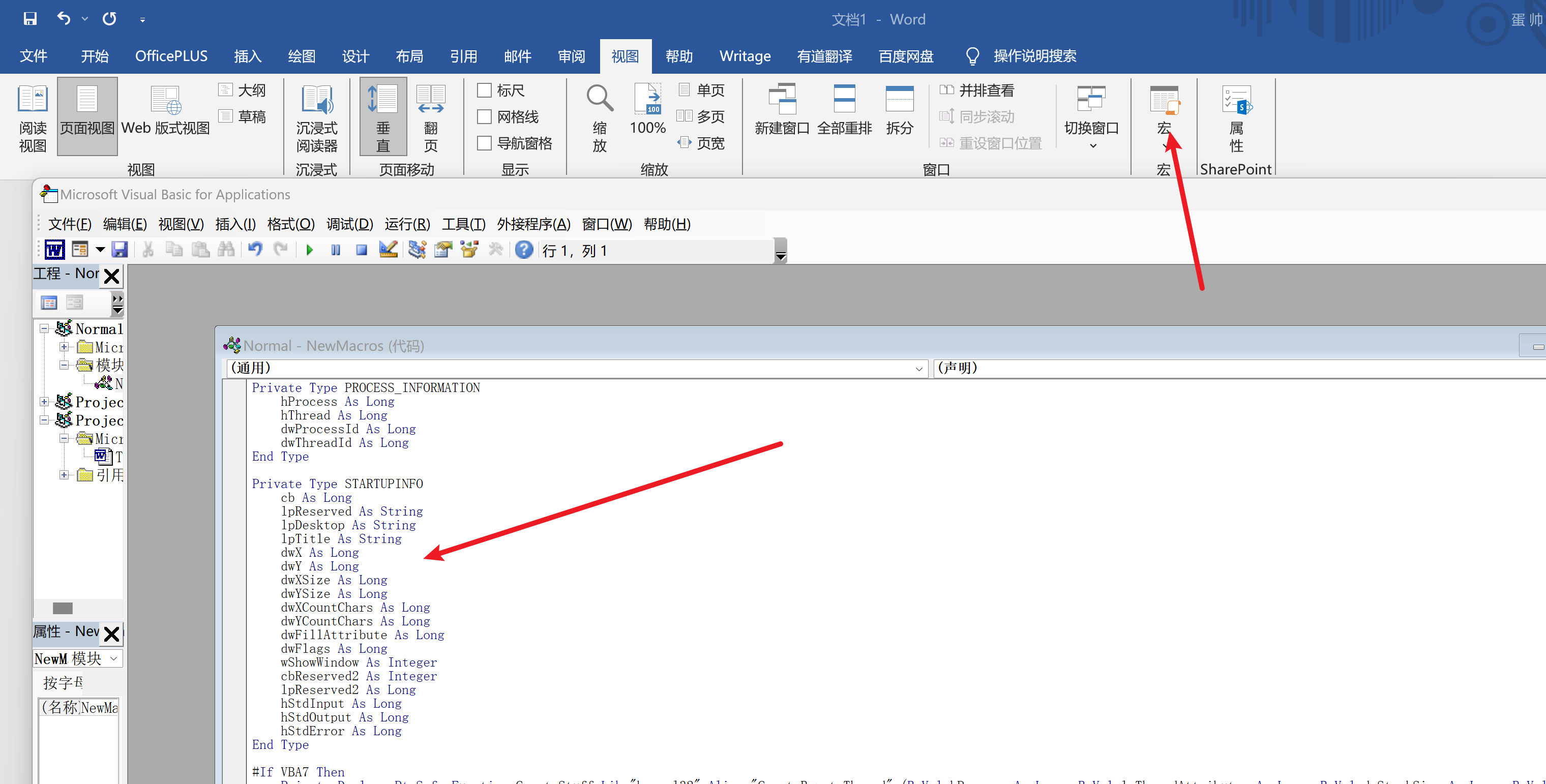
Task: Switch to the 审阅 ribbon tab
Action: 571,56
